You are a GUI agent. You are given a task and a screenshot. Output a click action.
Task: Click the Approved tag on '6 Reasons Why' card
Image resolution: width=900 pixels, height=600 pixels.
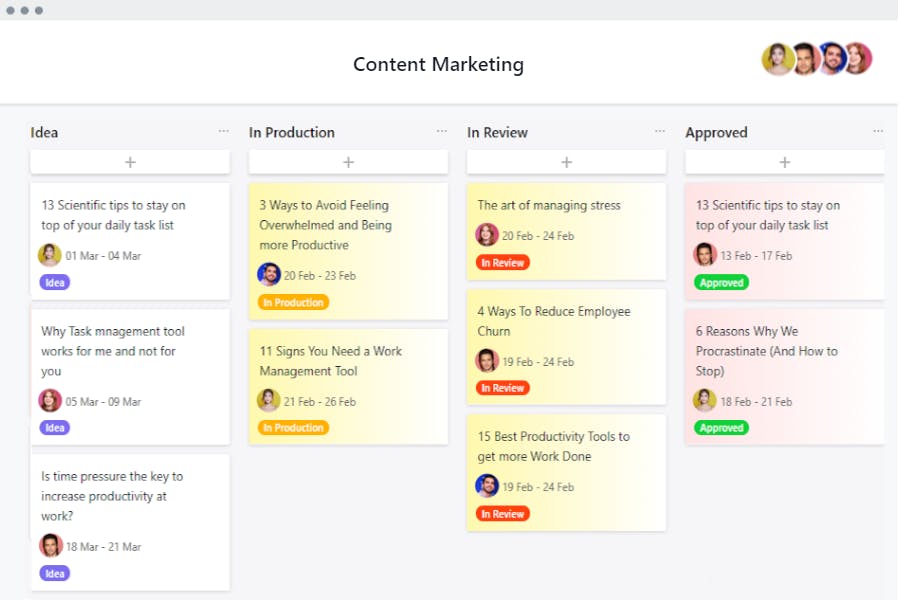[722, 428]
